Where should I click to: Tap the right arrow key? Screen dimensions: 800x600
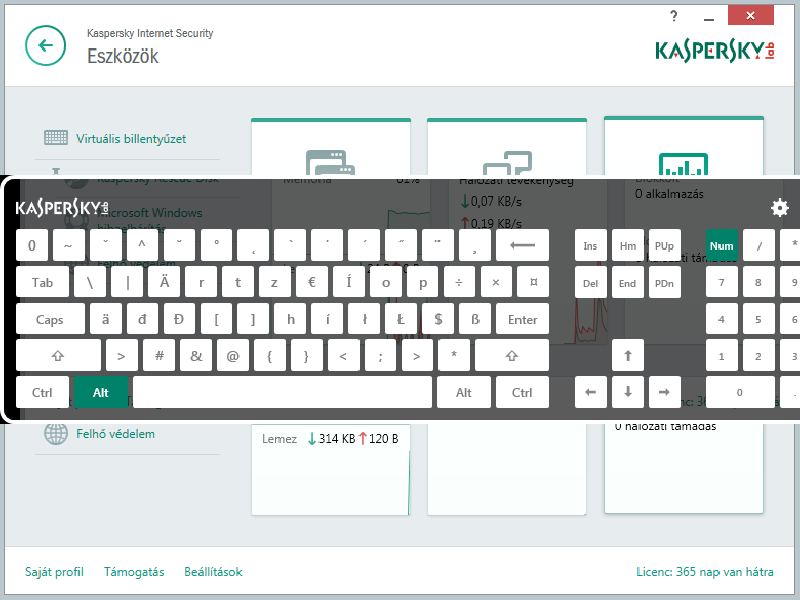(664, 392)
